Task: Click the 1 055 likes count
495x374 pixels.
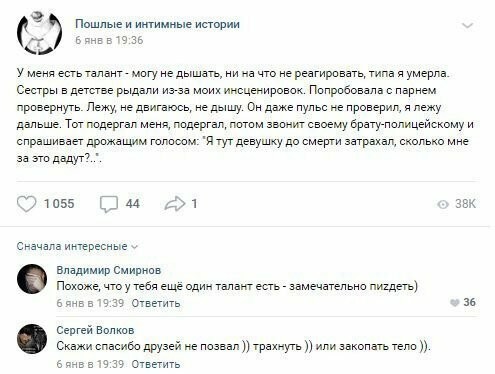Action: tap(59, 204)
